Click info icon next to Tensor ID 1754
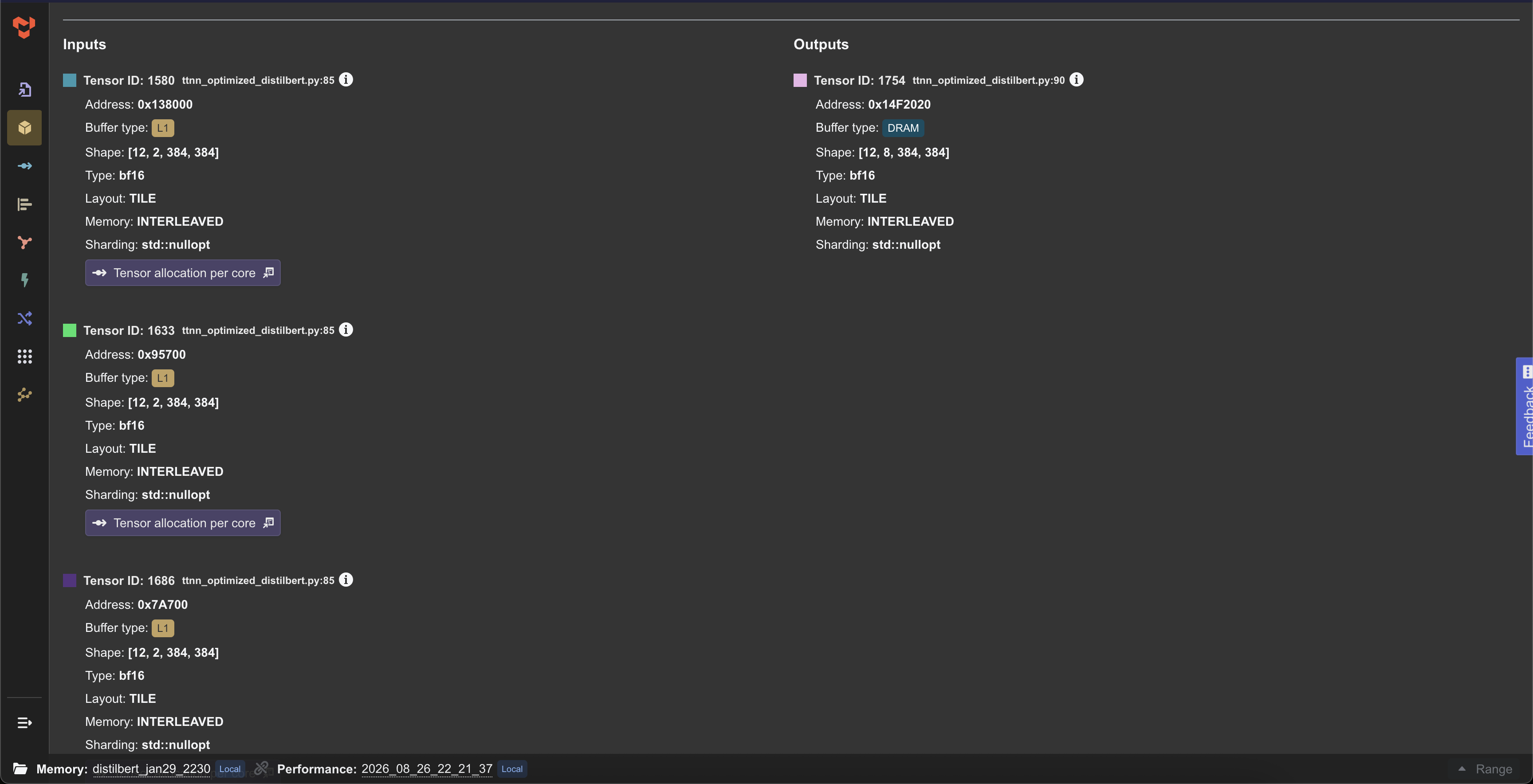This screenshot has height=784, width=1533. click(x=1076, y=79)
